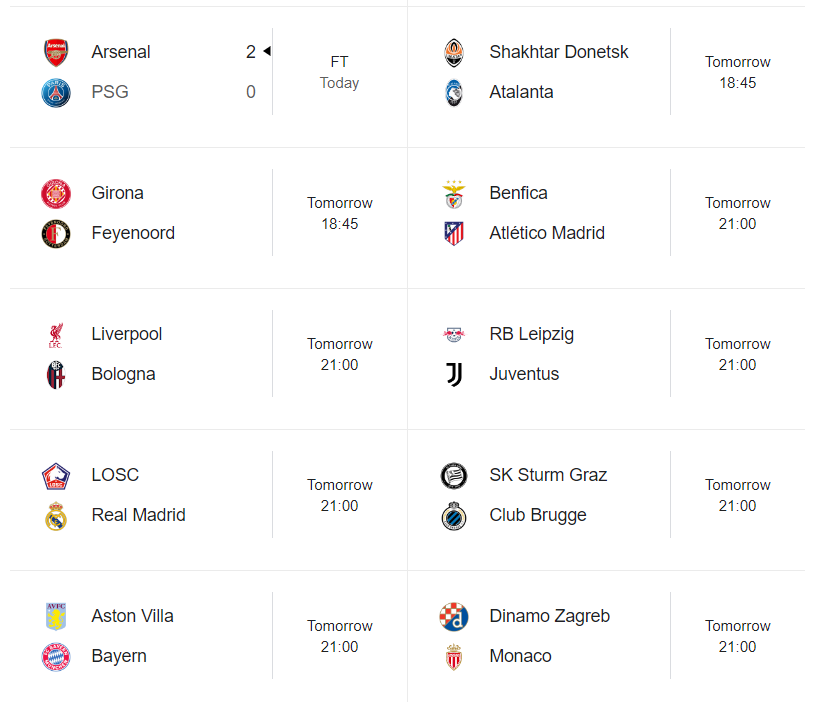This screenshot has height=702, width=814.
Task: Click the Real Madrid crest
Action: tap(56, 516)
